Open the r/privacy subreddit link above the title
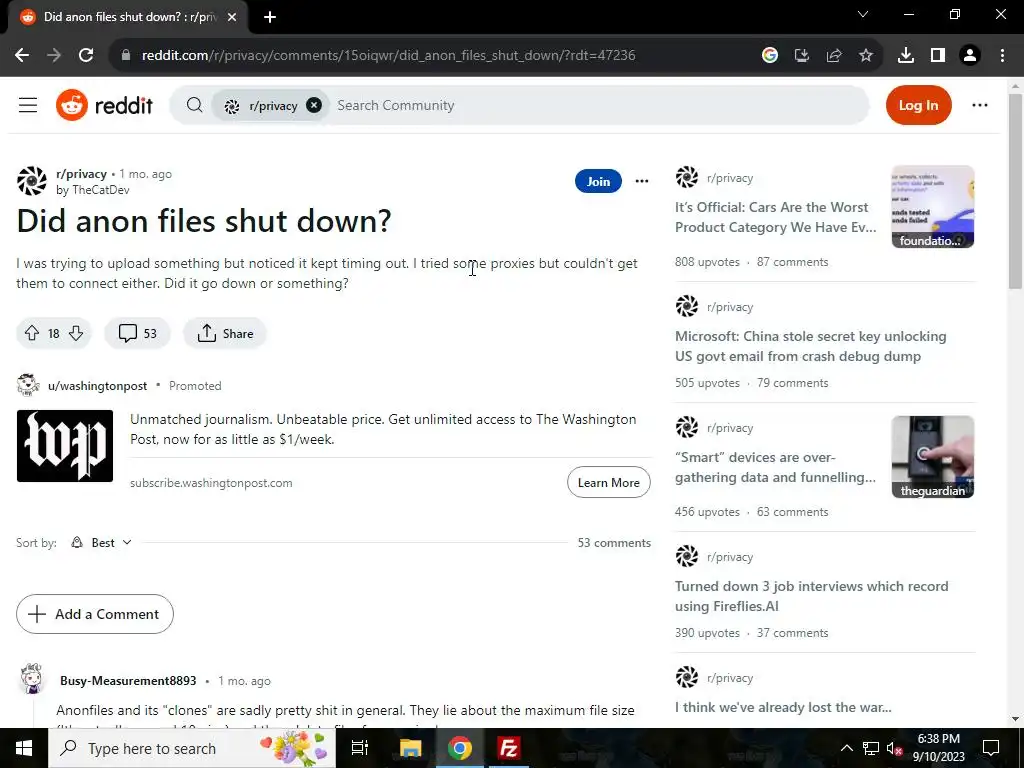The width and height of the screenshot is (1024, 768). (x=81, y=174)
